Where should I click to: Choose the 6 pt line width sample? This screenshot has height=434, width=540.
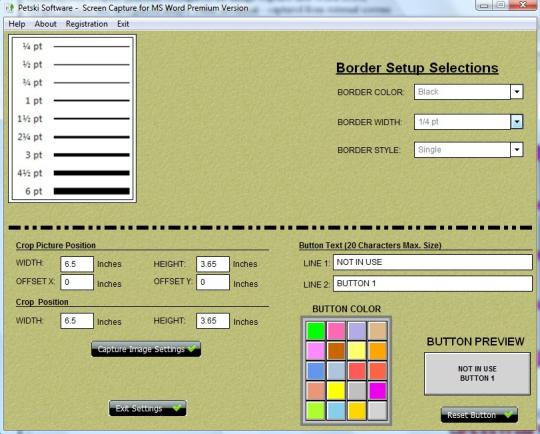pyautogui.click(x=76, y=191)
